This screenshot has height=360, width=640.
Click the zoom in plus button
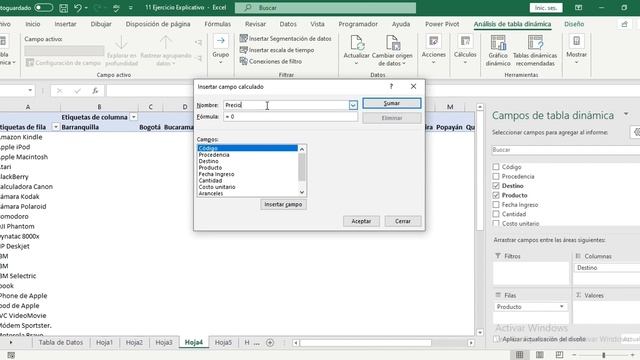click(632, 355)
